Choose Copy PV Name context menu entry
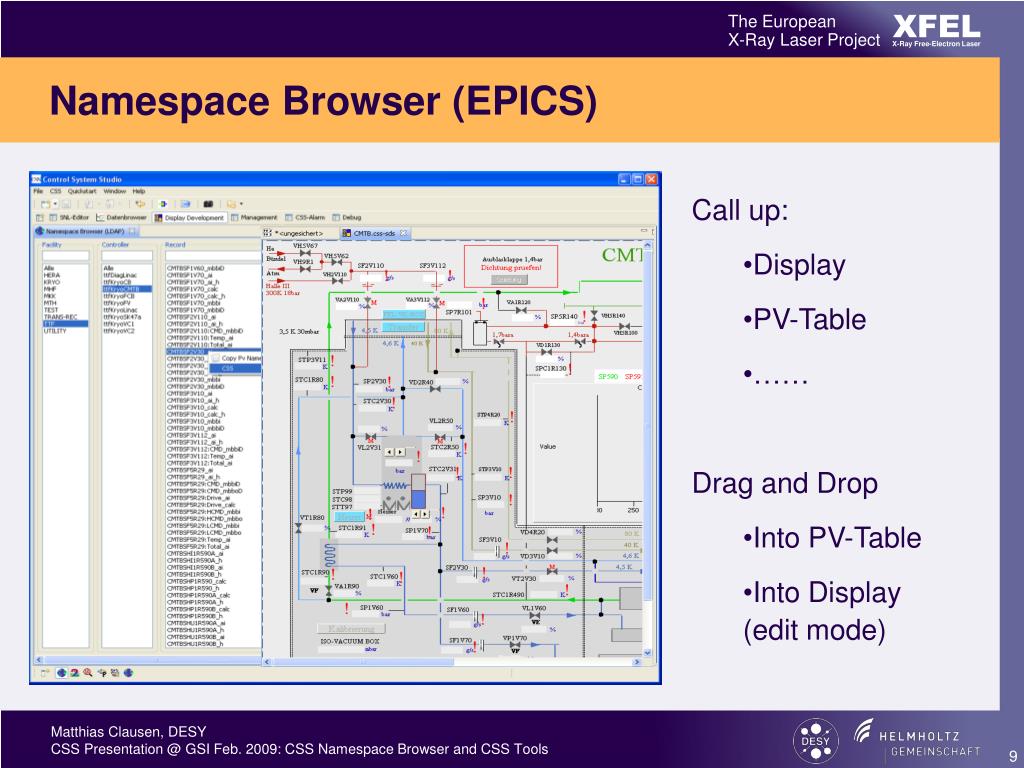The width and height of the screenshot is (1024, 768). coord(236,358)
